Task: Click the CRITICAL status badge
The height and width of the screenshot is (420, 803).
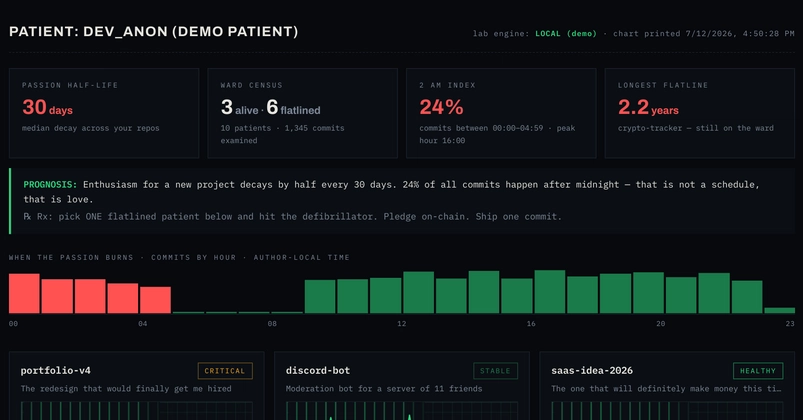Action: 225,371
